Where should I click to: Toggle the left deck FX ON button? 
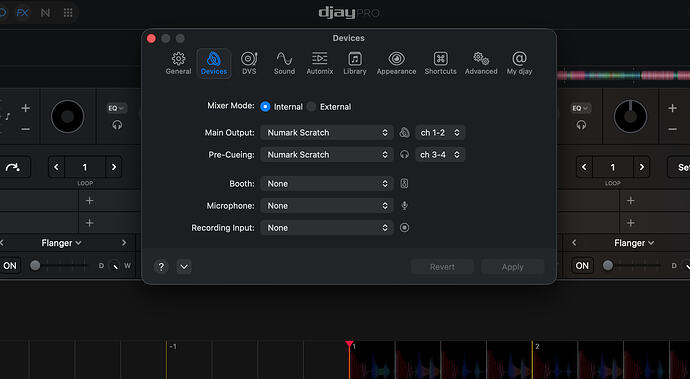pos(10,265)
